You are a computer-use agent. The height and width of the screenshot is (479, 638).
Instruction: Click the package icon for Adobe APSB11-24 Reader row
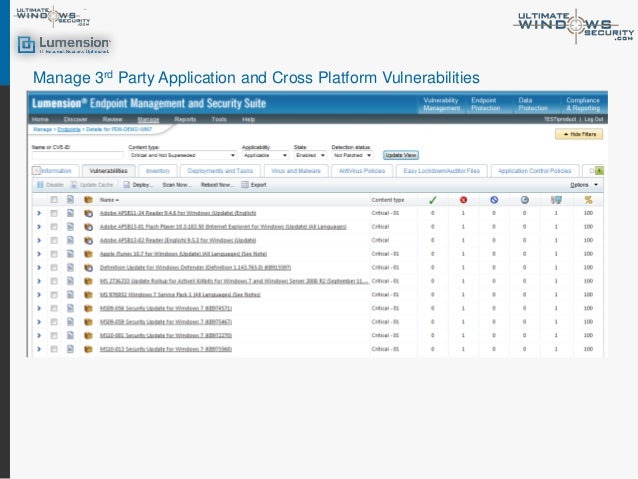[x=88, y=213]
